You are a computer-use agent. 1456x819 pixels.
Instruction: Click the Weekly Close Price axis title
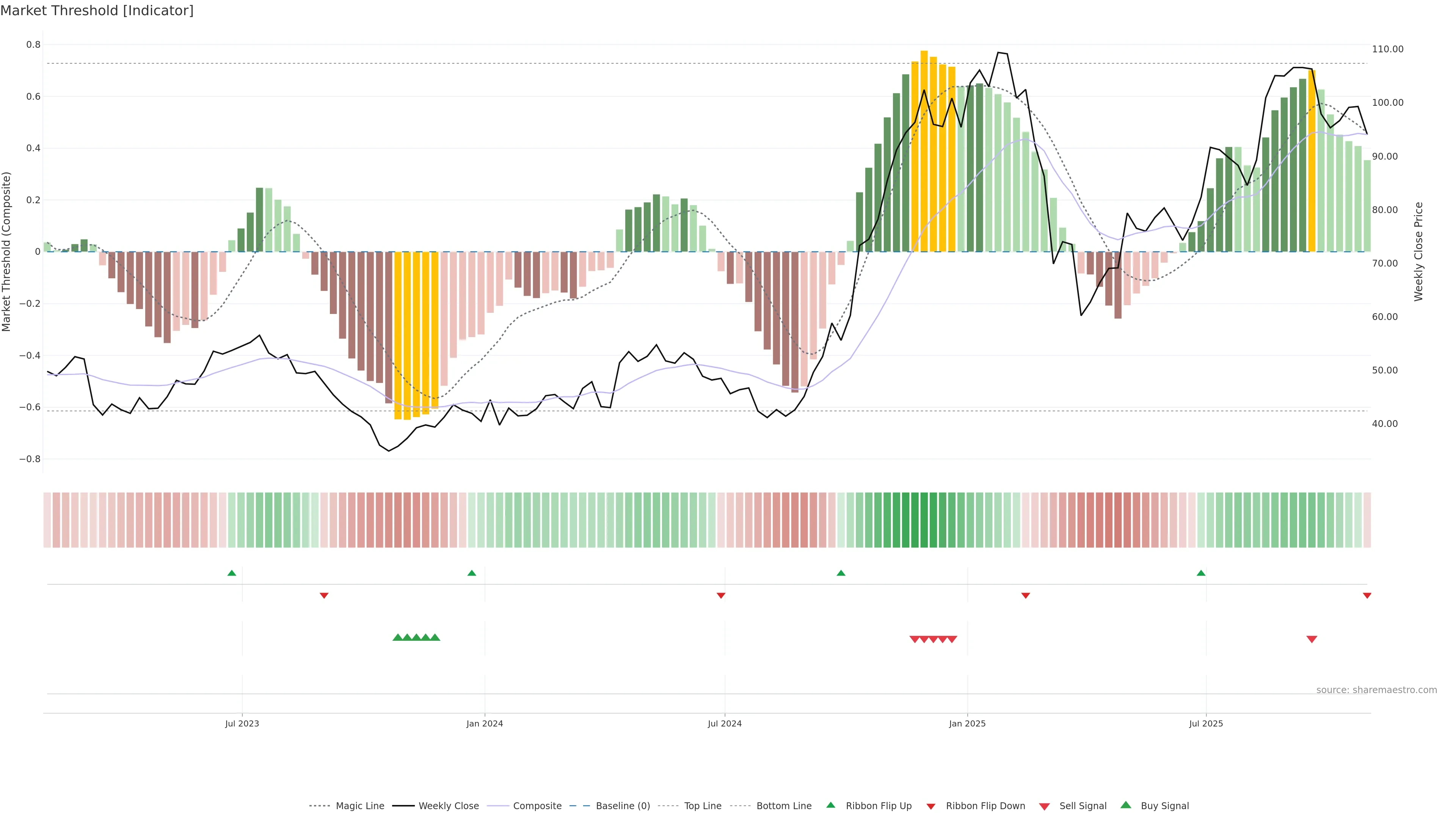point(1418,251)
